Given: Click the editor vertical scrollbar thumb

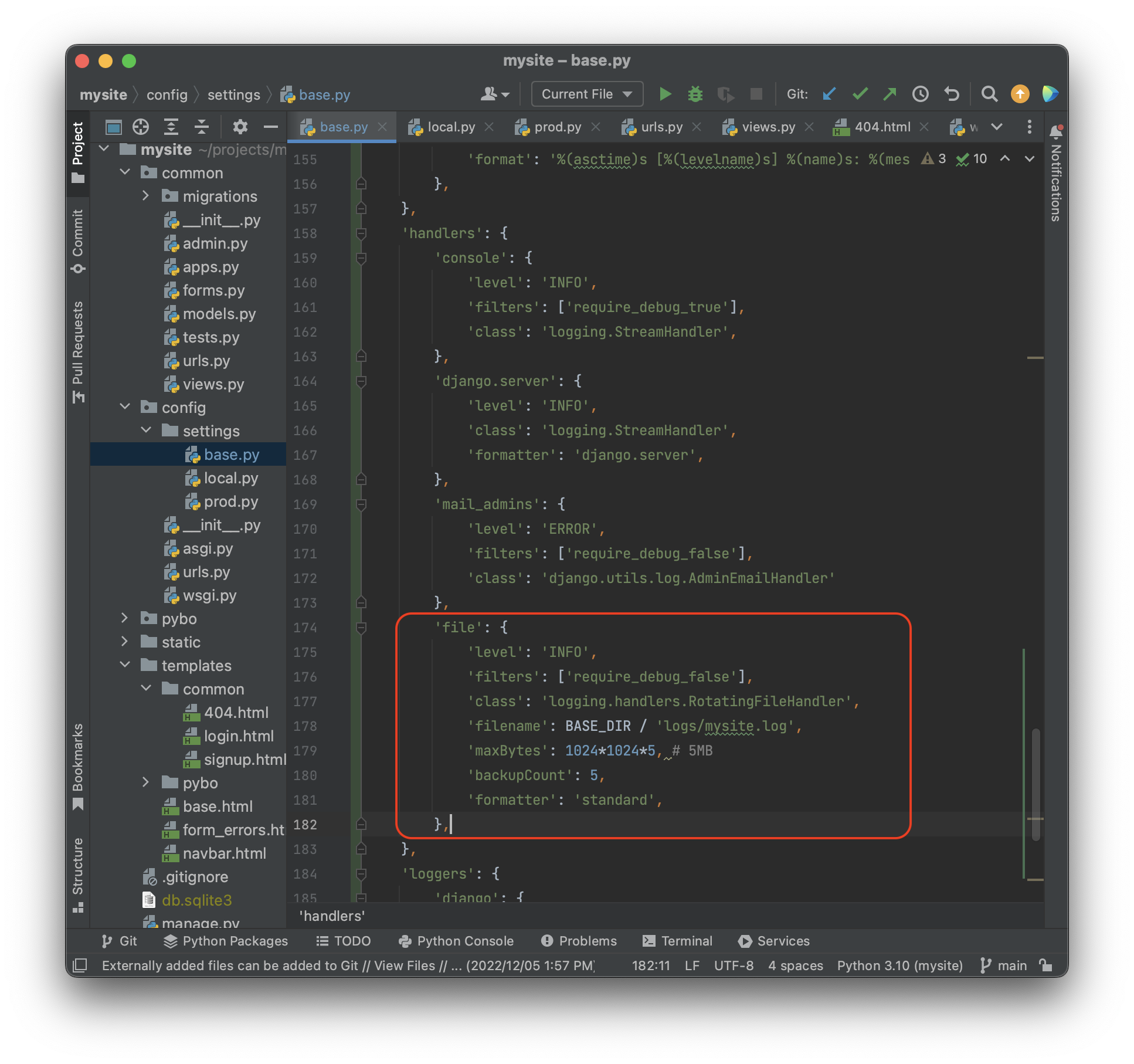Looking at the screenshot, I should (1035, 784).
